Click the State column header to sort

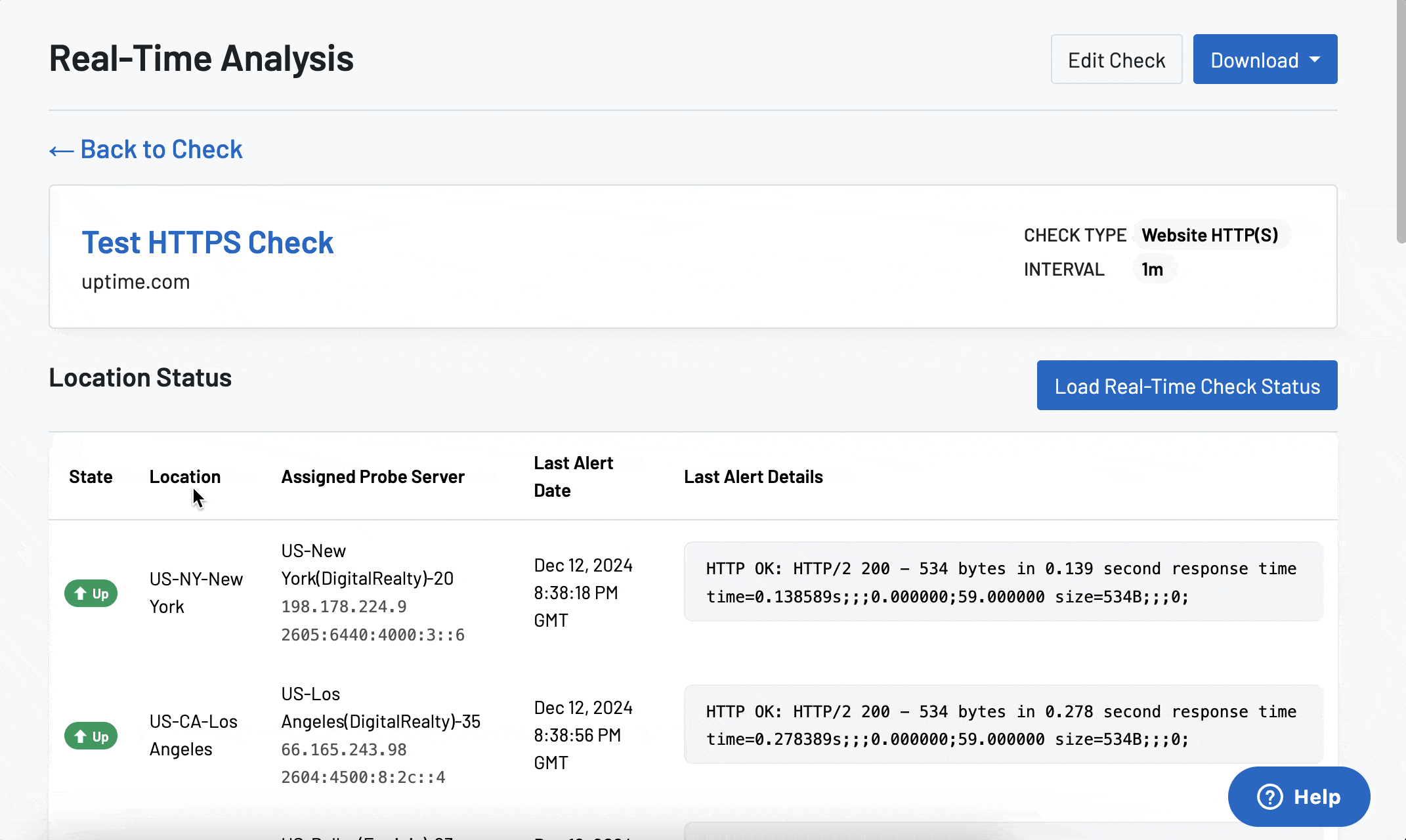coord(91,476)
